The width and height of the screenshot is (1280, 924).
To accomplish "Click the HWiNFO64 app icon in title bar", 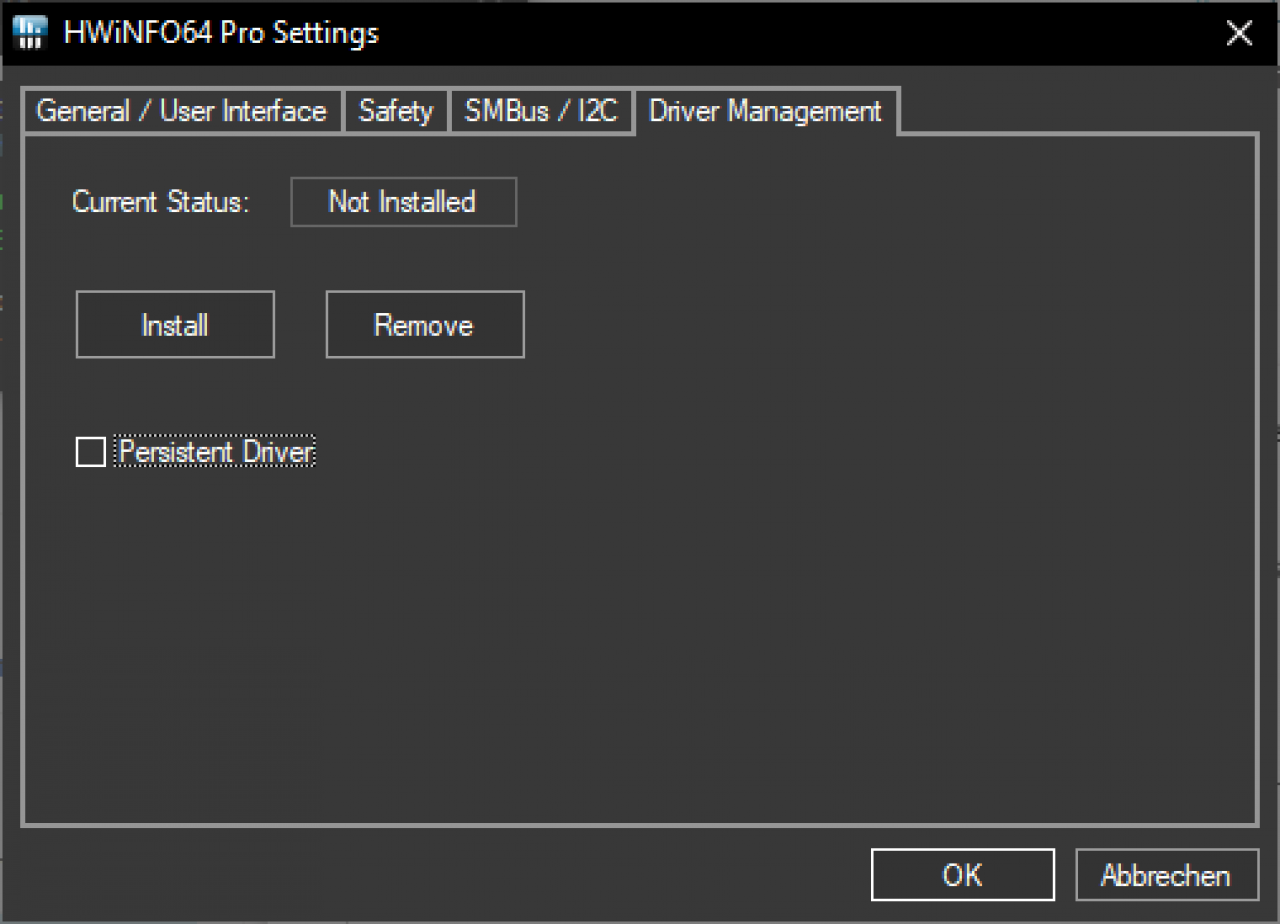I will (x=31, y=33).
